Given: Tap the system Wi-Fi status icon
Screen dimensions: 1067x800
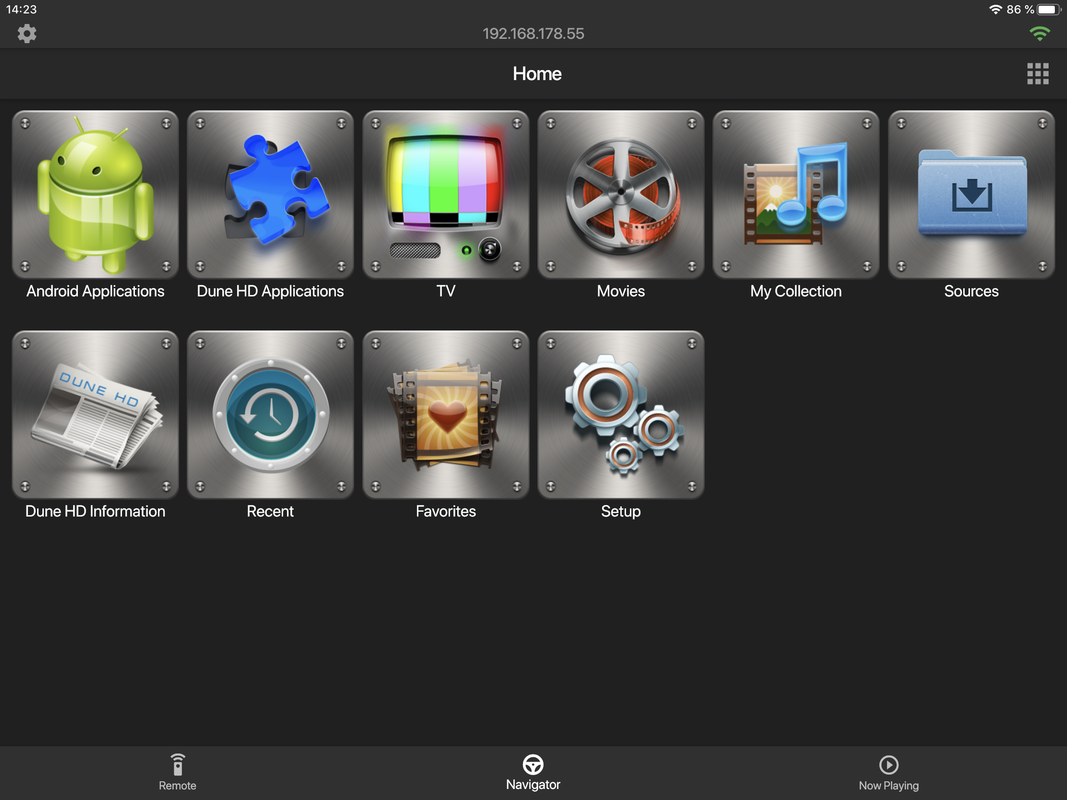Looking at the screenshot, I should pyautogui.click(x=996, y=10).
